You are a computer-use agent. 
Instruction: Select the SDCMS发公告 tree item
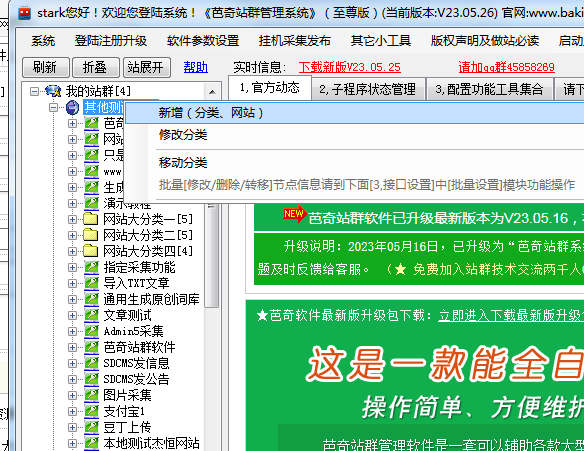click(x=136, y=379)
